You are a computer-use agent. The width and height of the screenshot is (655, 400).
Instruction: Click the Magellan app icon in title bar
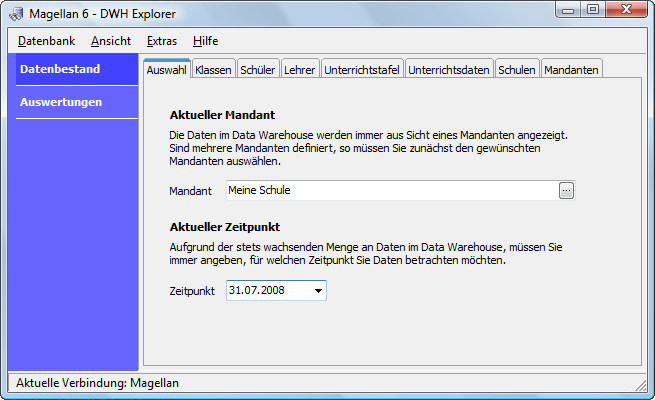[16, 14]
